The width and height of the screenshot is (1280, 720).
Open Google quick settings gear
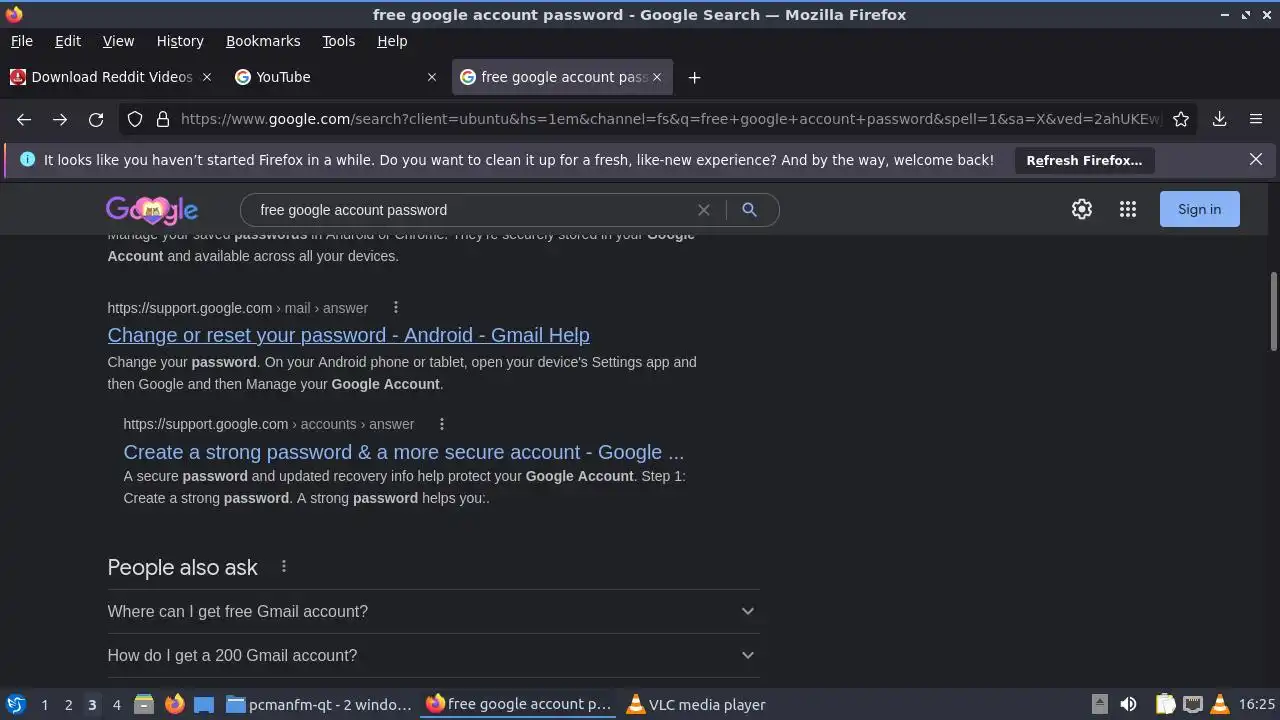coord(1082,209)
